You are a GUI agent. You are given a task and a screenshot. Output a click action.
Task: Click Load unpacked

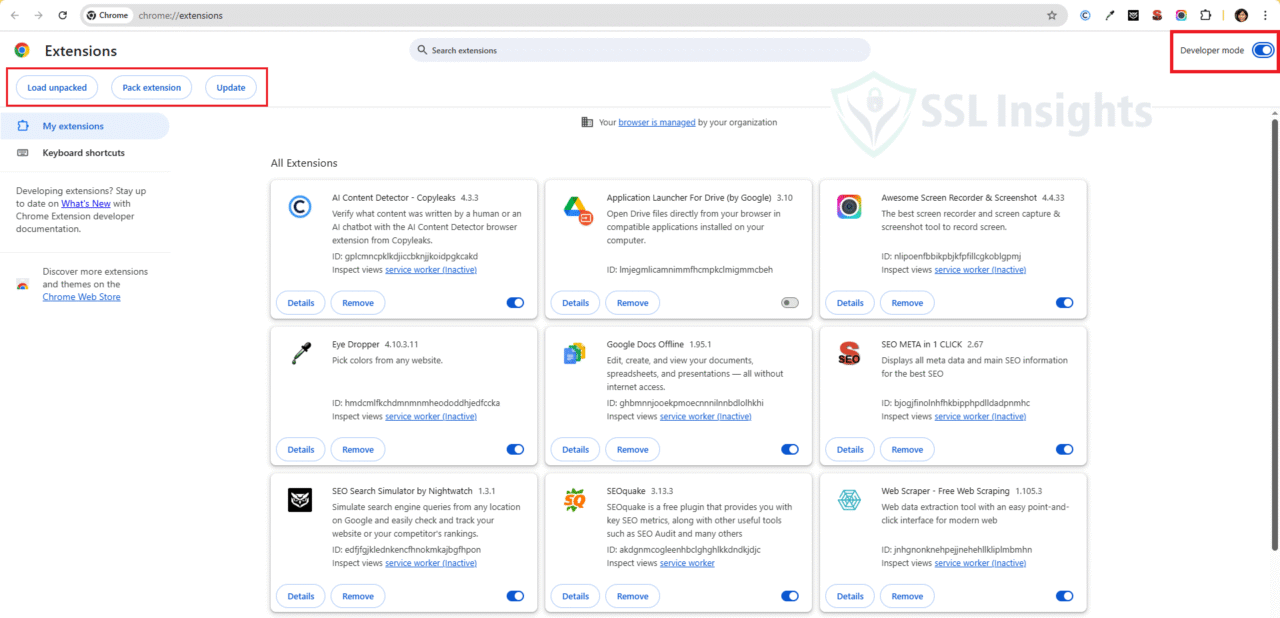(56, 87)
